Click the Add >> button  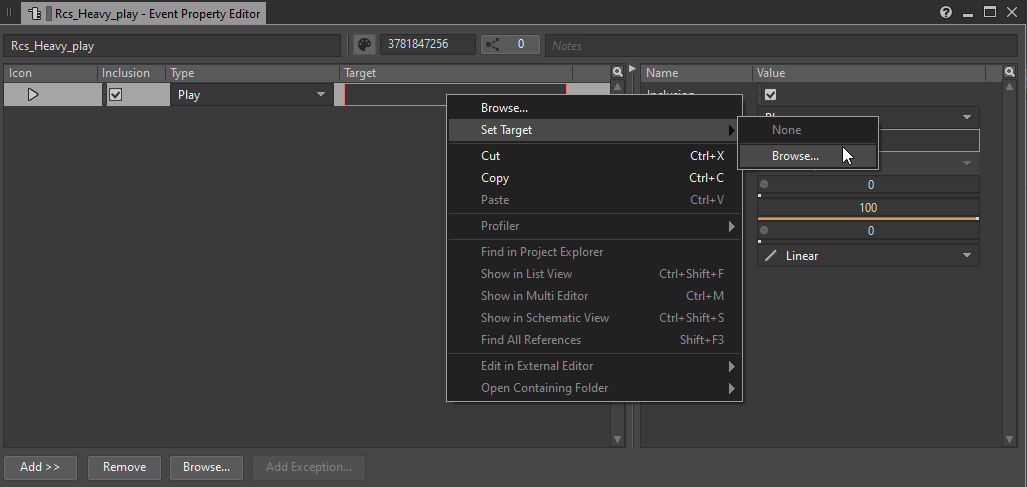point(40,467)
